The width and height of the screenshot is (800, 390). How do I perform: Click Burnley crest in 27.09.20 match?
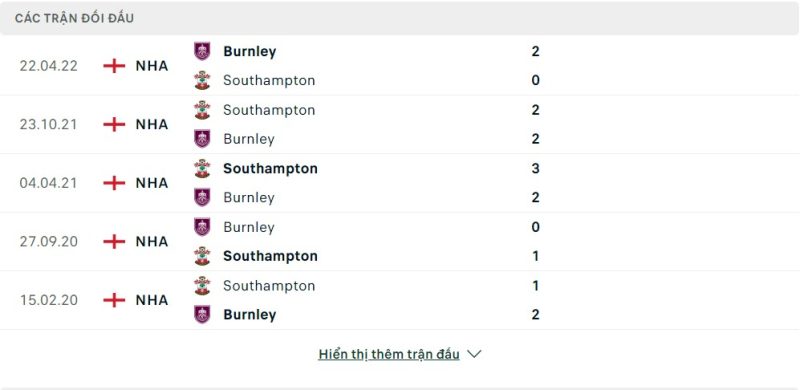(x=202, y=227)
